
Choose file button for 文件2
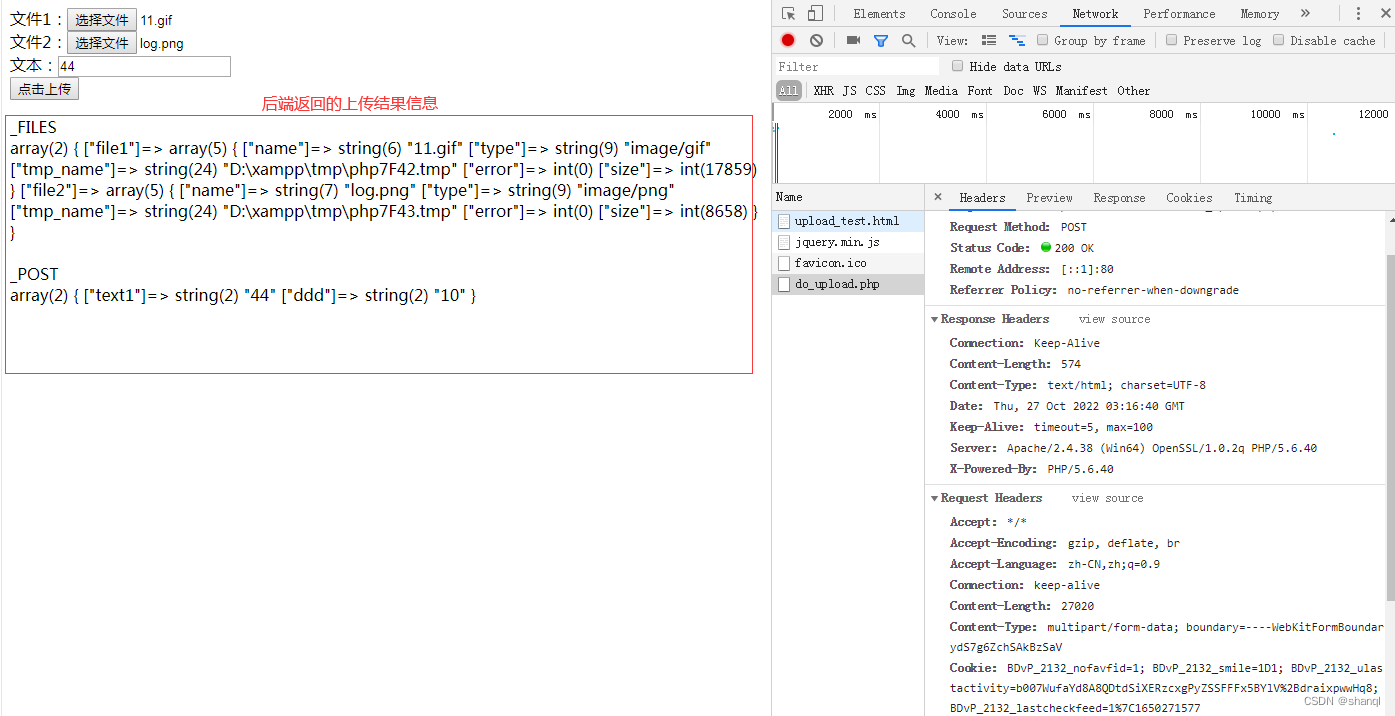pyautogui.click(x=102, y=43)
